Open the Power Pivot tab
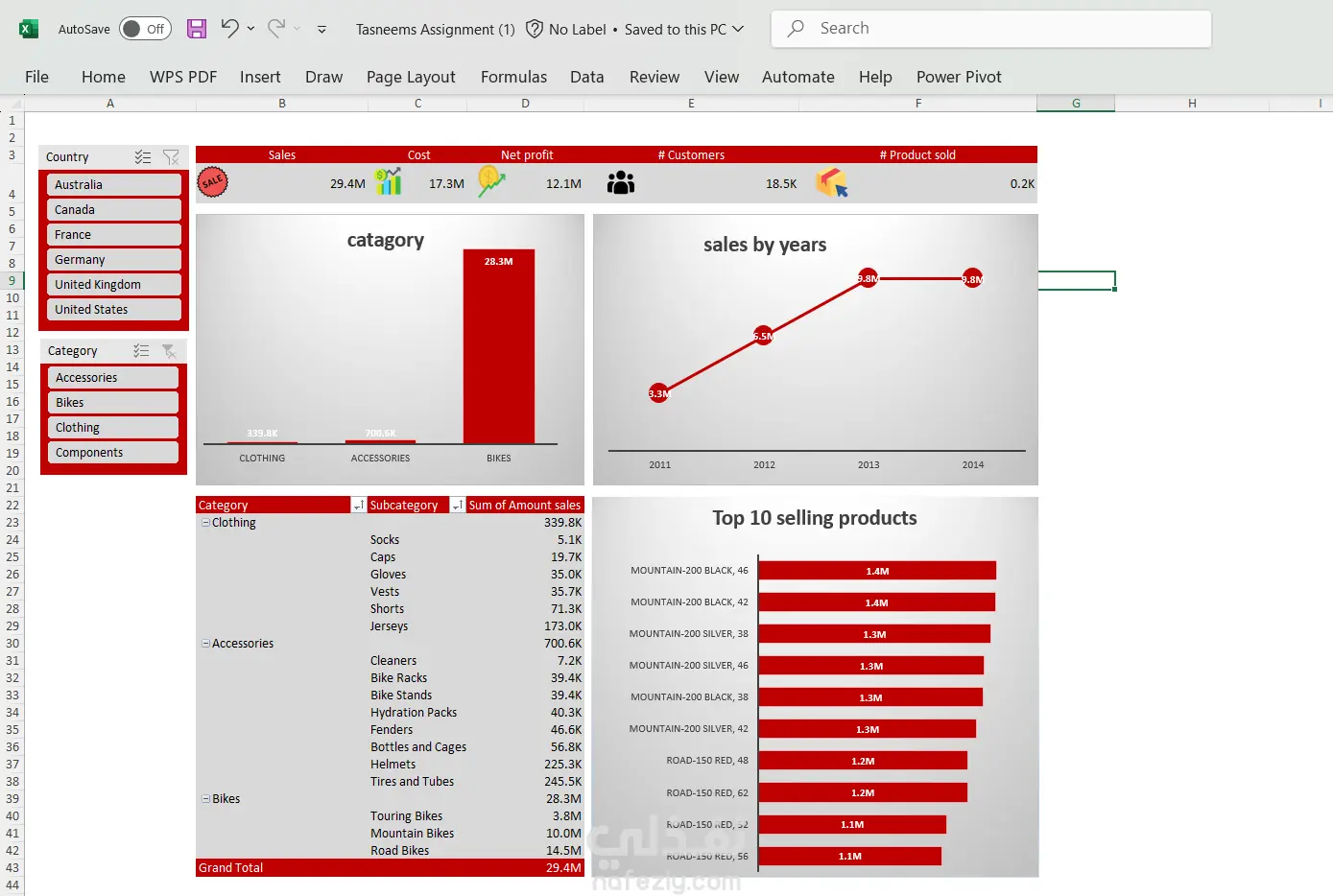 click(x=959, y=77)
